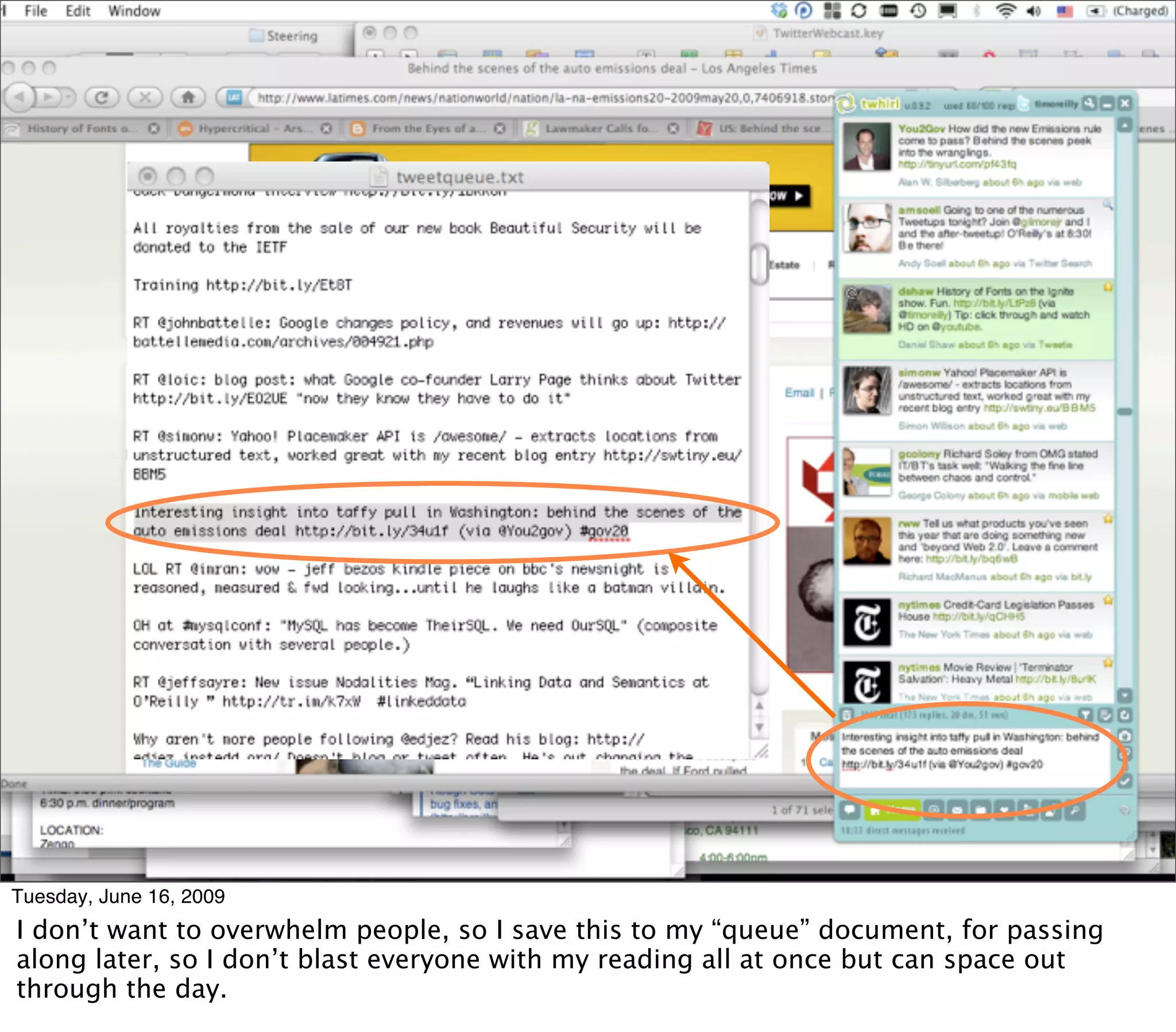The height and width of the screenshot is (1032, 1176).
Task: Open the twhirl archive folder view
Action: 980,810
